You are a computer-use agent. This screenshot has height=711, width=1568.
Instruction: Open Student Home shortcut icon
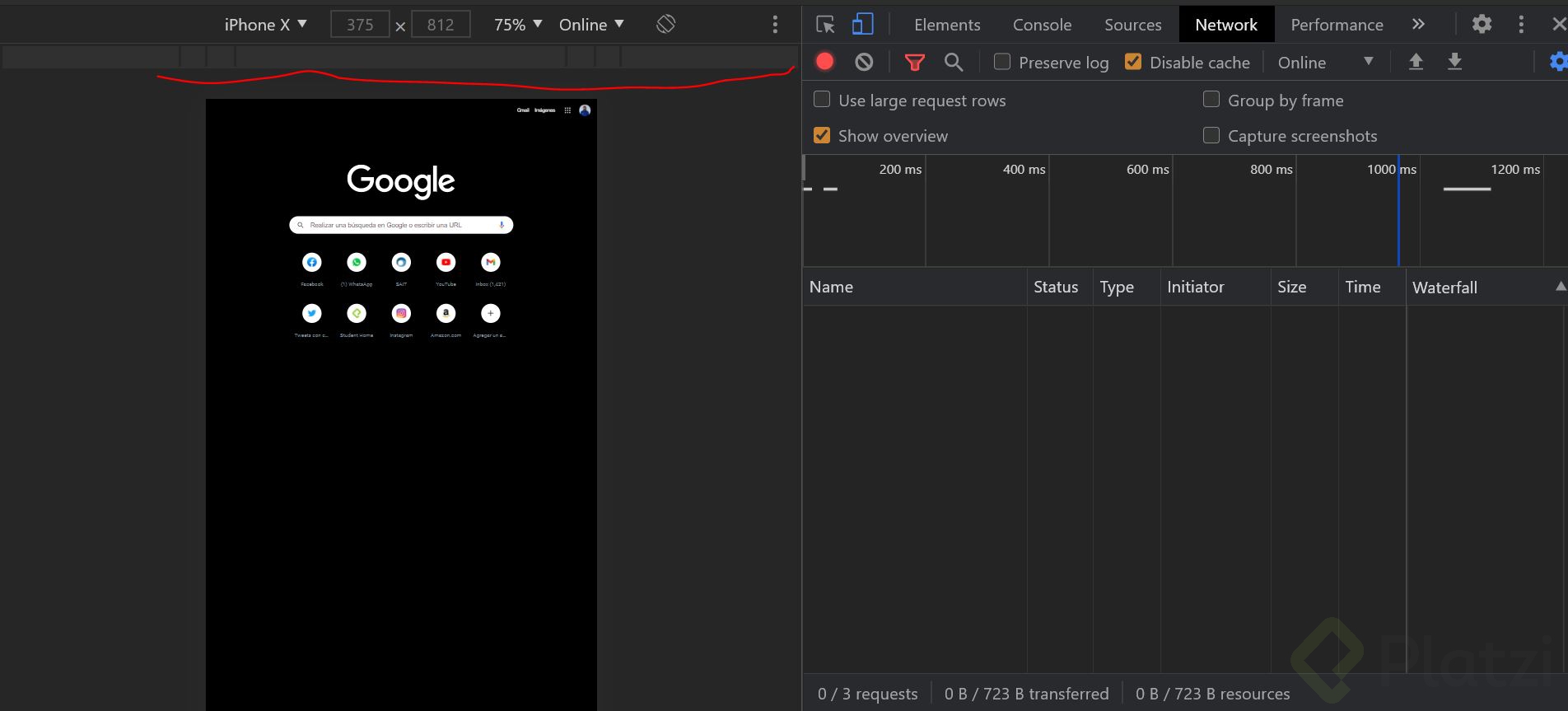click(x=357, y=314)
